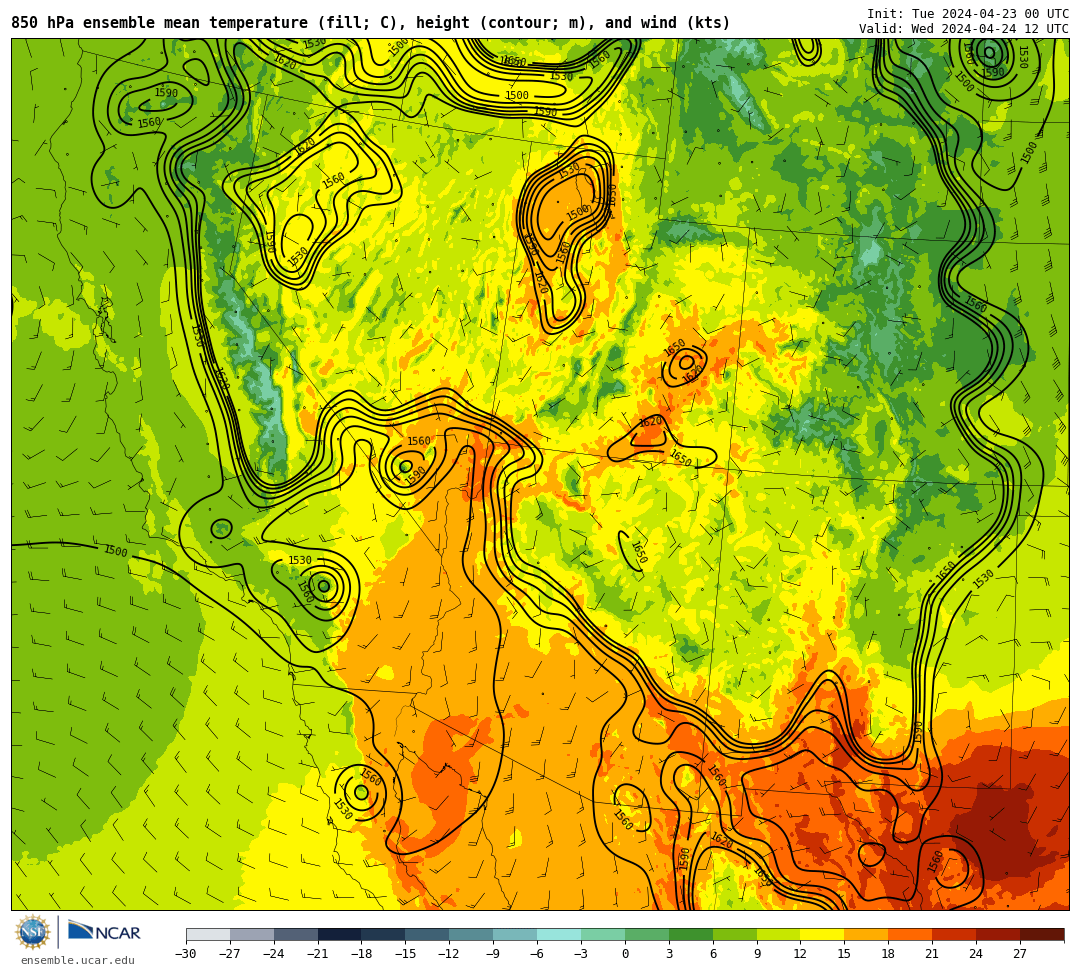Click the colorbar label 15

[x=844, y=954]
